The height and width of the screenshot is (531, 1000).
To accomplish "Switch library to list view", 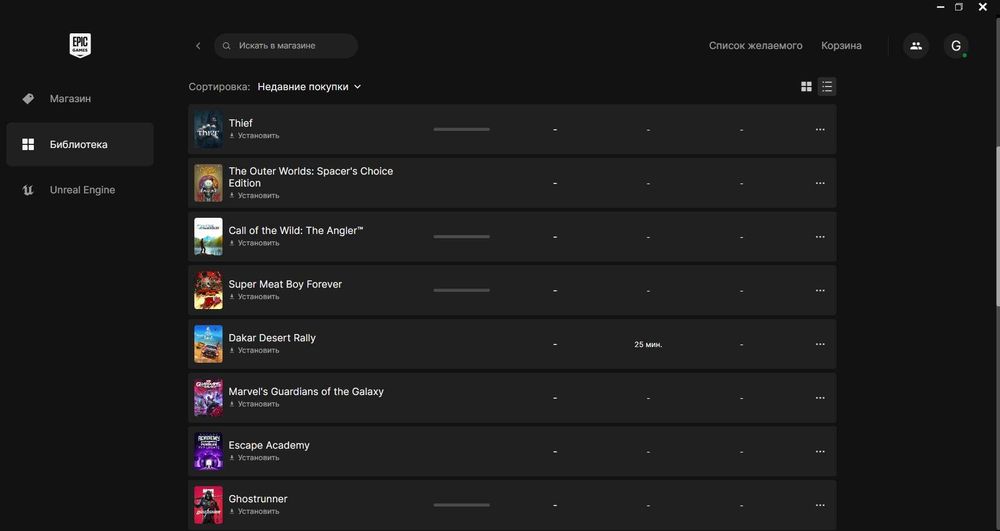I will (x=827, y=87).
